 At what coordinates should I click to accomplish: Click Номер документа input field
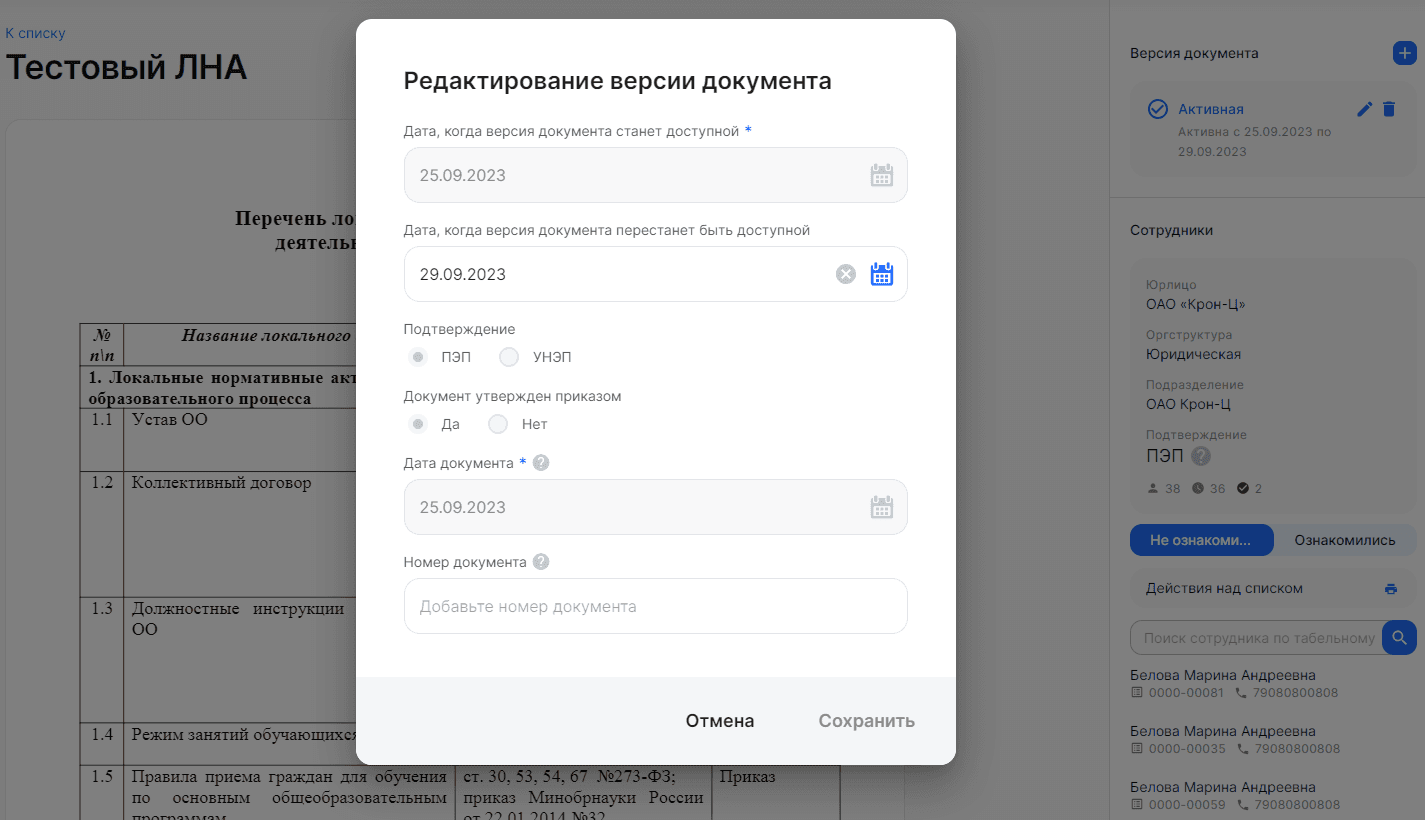pos(655,606)
